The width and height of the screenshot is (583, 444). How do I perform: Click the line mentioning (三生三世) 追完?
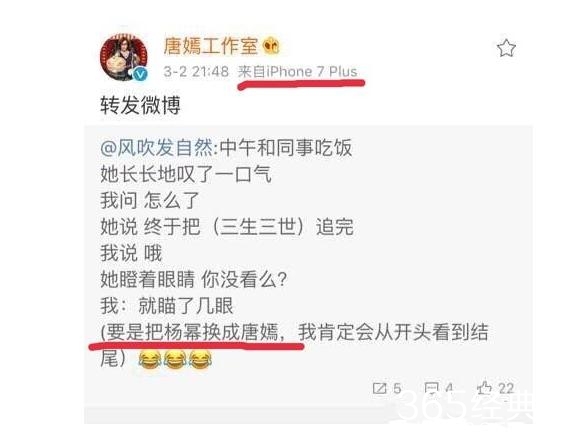tap(227, 227)
